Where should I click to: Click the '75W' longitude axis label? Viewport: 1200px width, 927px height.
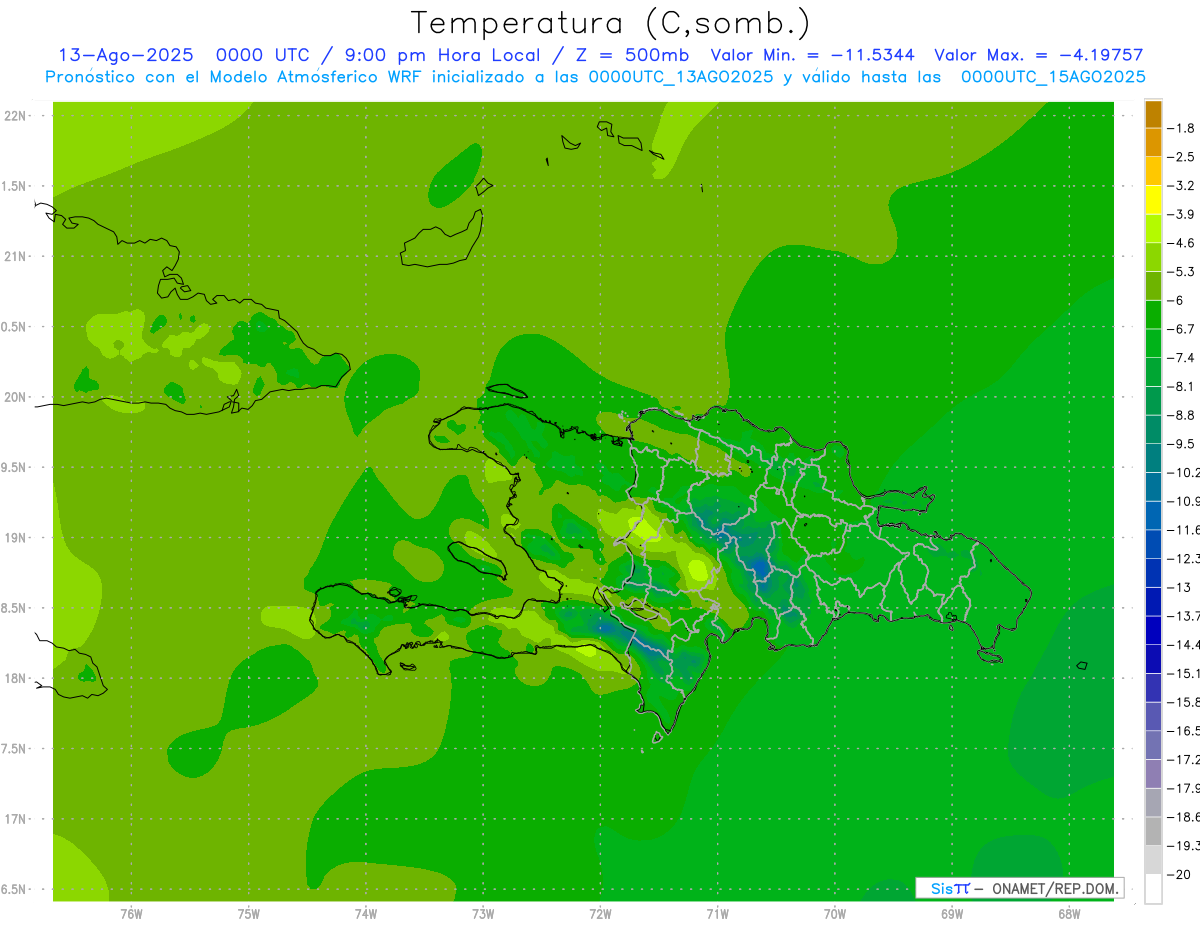(x=249, y=914)
